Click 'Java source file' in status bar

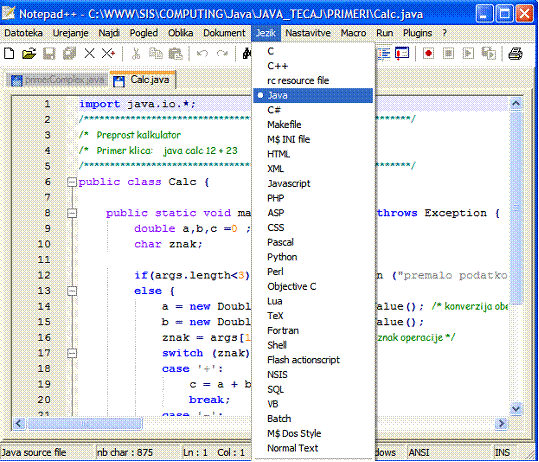(34, 453)
